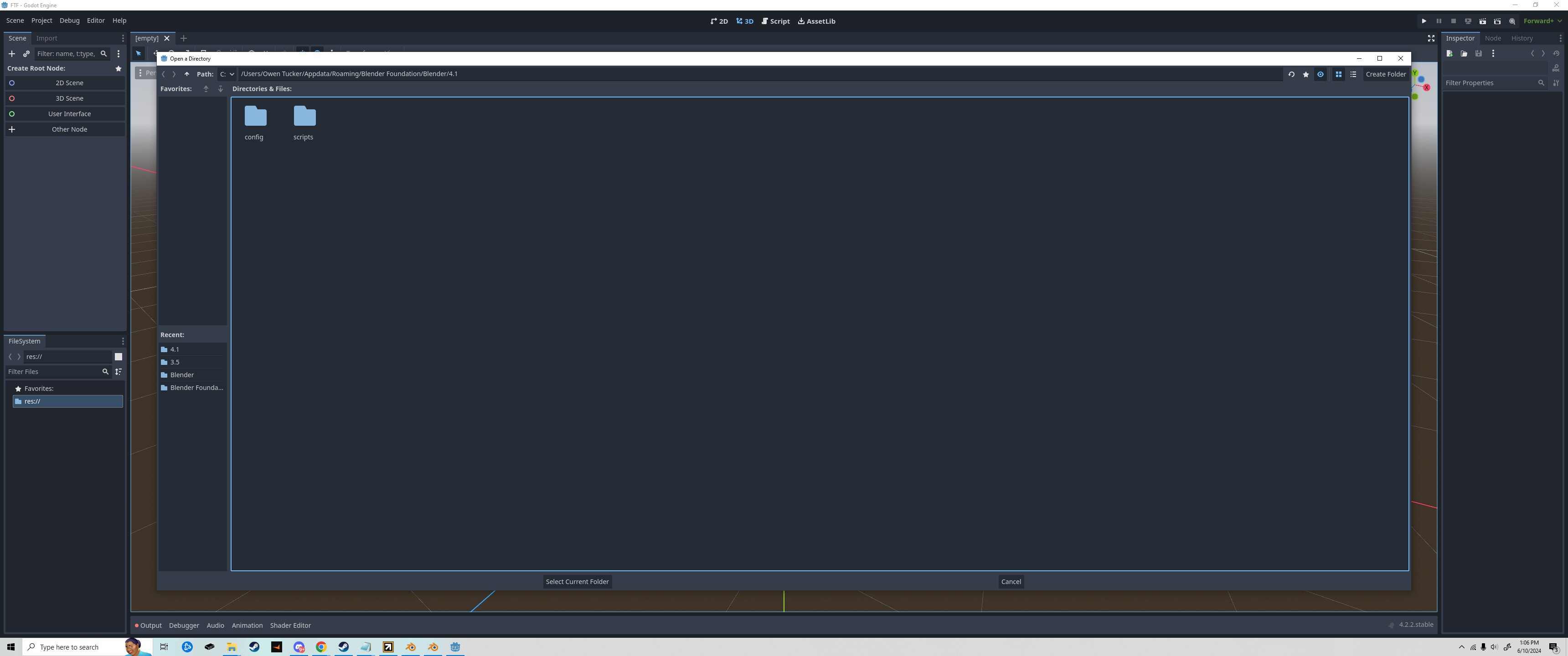Click the scene node filter field
Viewport: 1568px width, 656px height.
click(x=72, y=54)
